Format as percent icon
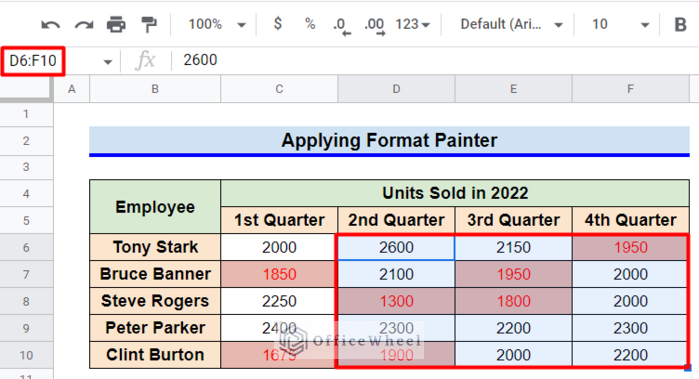The width and height of the screenshot is (699, 379). tap(310, 24)
